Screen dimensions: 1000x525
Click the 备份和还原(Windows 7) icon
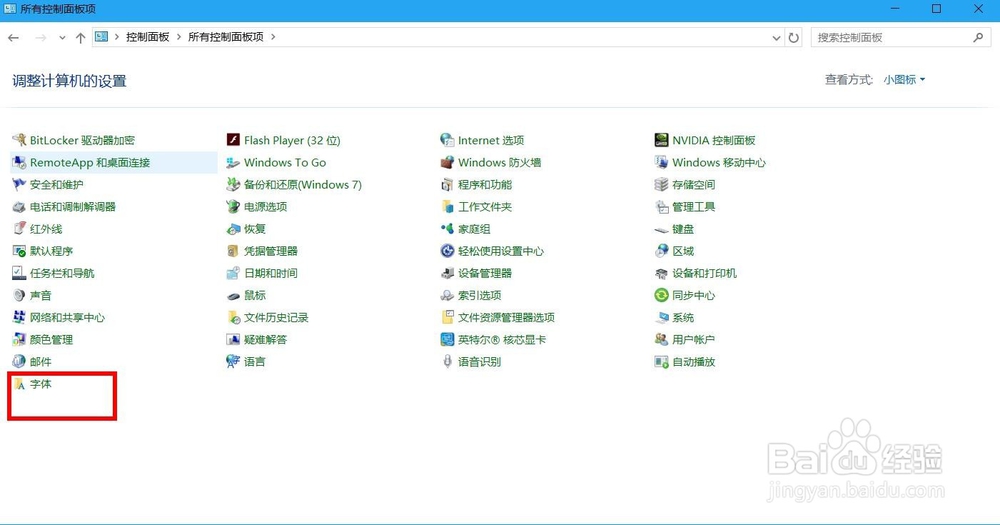pyautogui.click(x=233, y=184)
